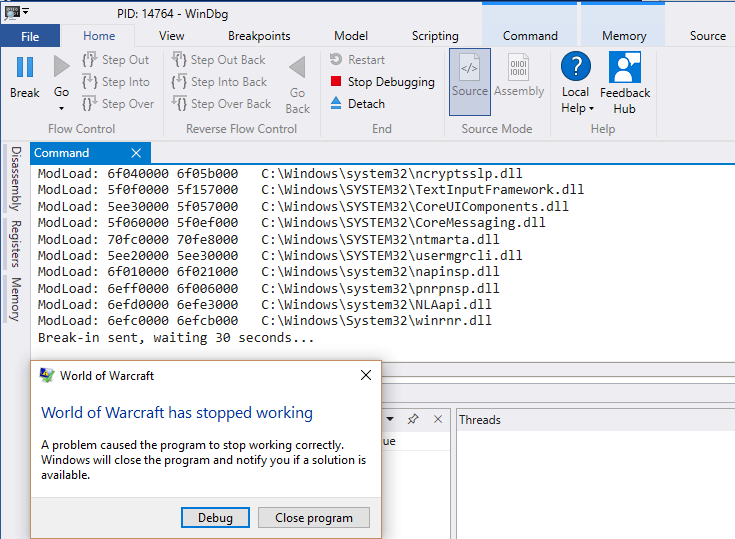Image resolution: width=735 pixels, height=539 pixels.
Task: Click the ncryptsslp.dll ModLoad line
Action: coord(280,173)
